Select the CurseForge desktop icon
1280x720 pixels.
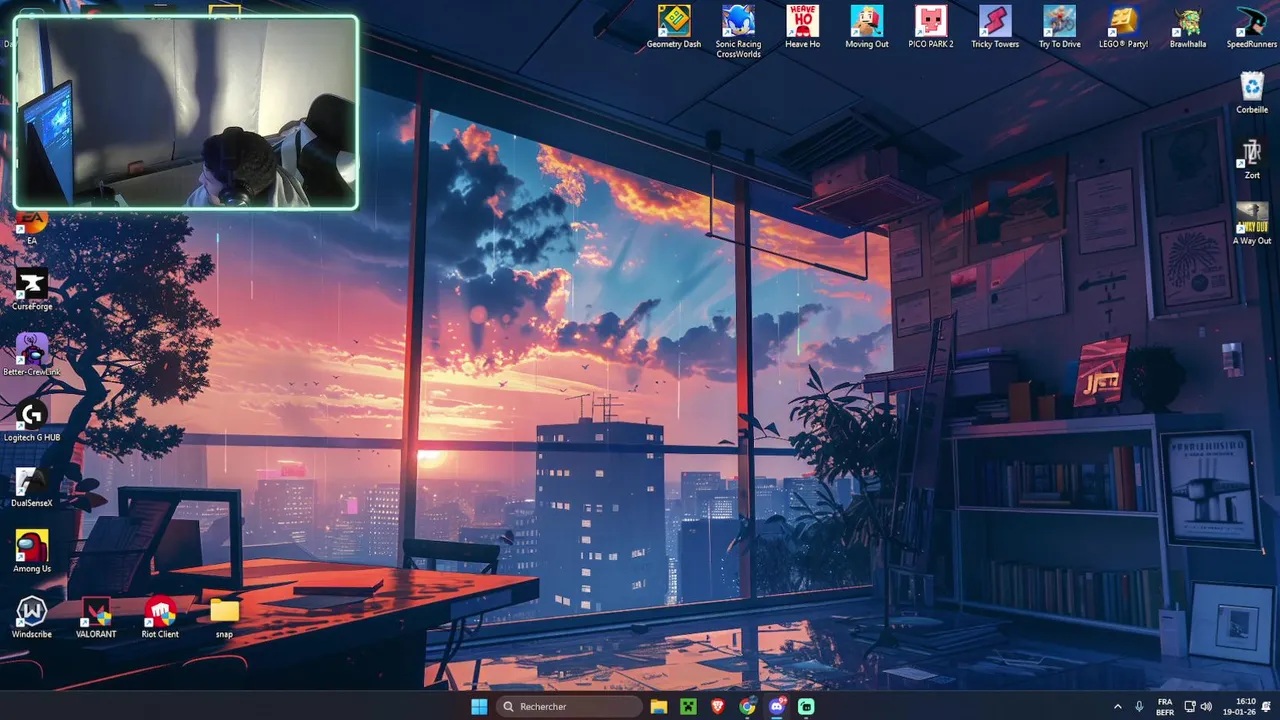[x=31, y=290]
